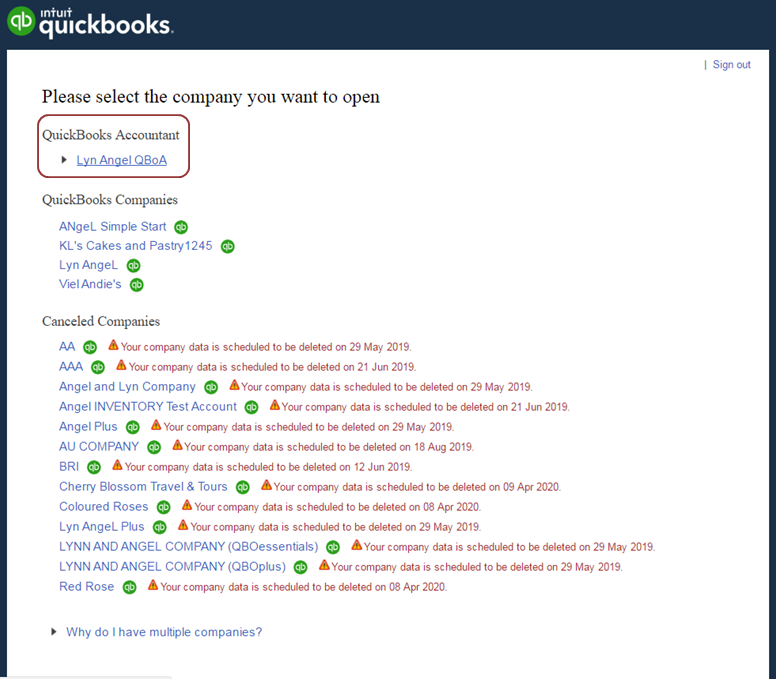Open the Lyn AngeL company
Image resolution: width=776 pixels, height=679 pixels.
(89, 265)
